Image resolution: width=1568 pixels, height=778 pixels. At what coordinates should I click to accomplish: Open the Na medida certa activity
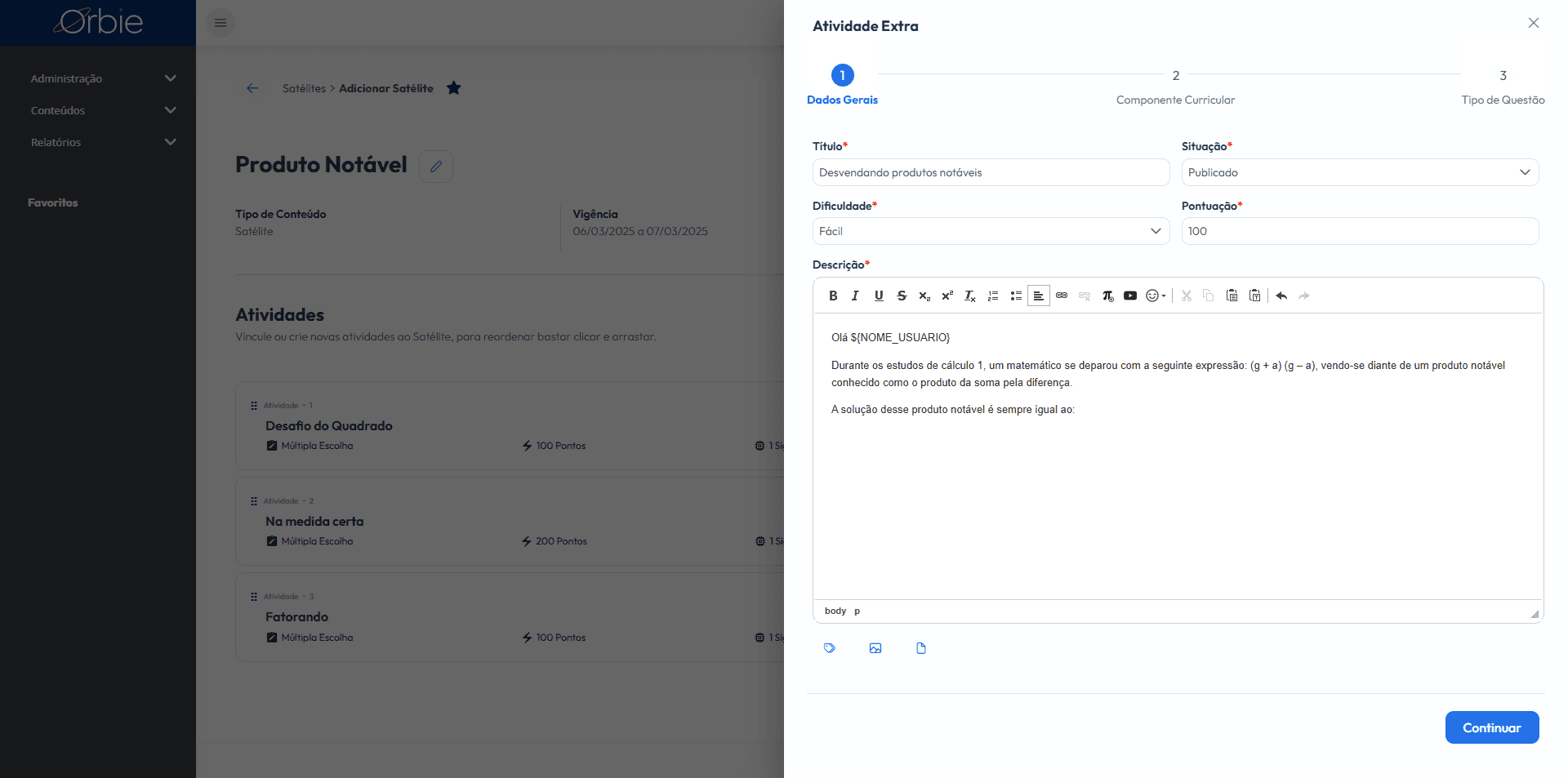[x=314, y=521]
